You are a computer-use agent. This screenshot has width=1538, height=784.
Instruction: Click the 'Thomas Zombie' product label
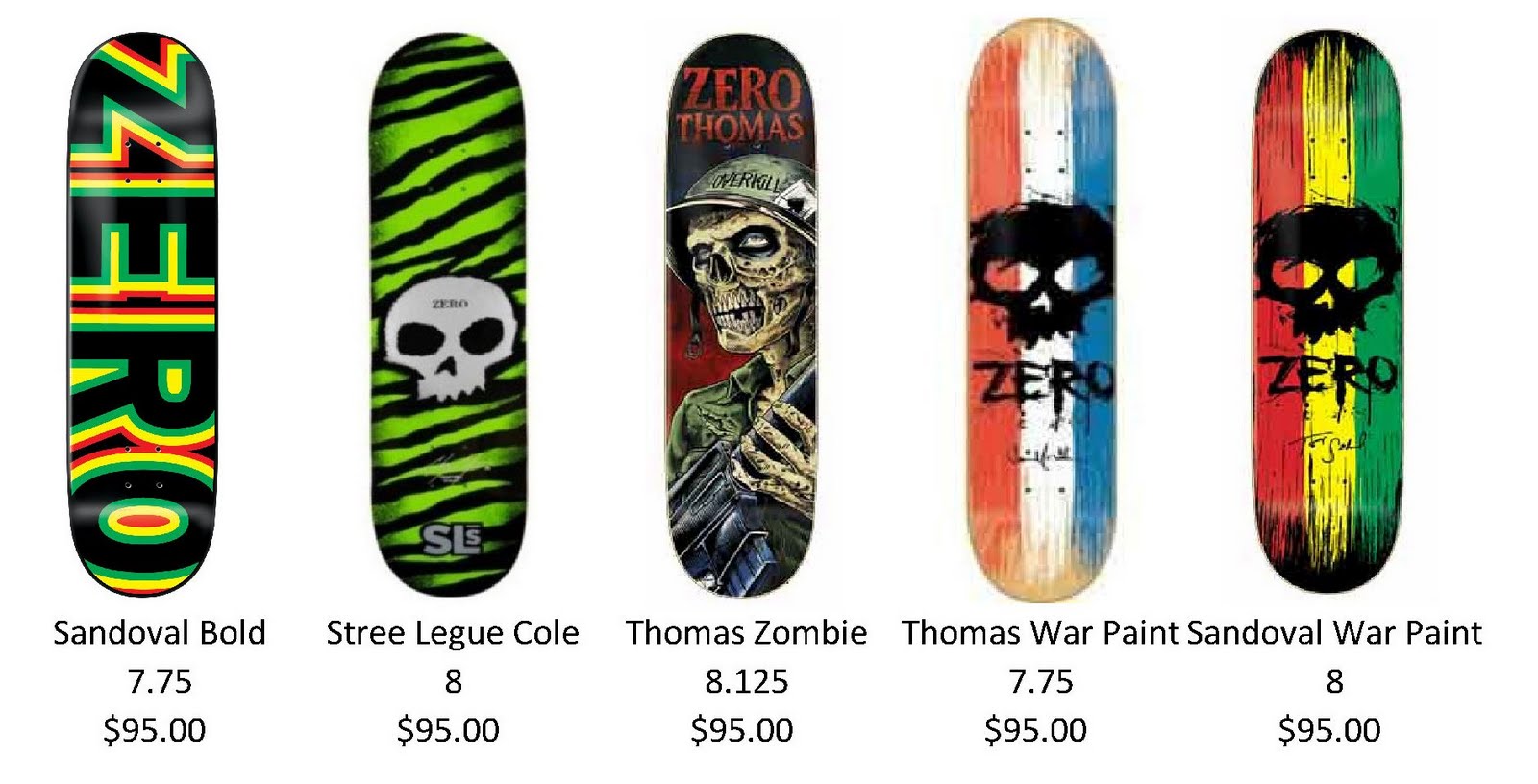[x=747, y=633]
